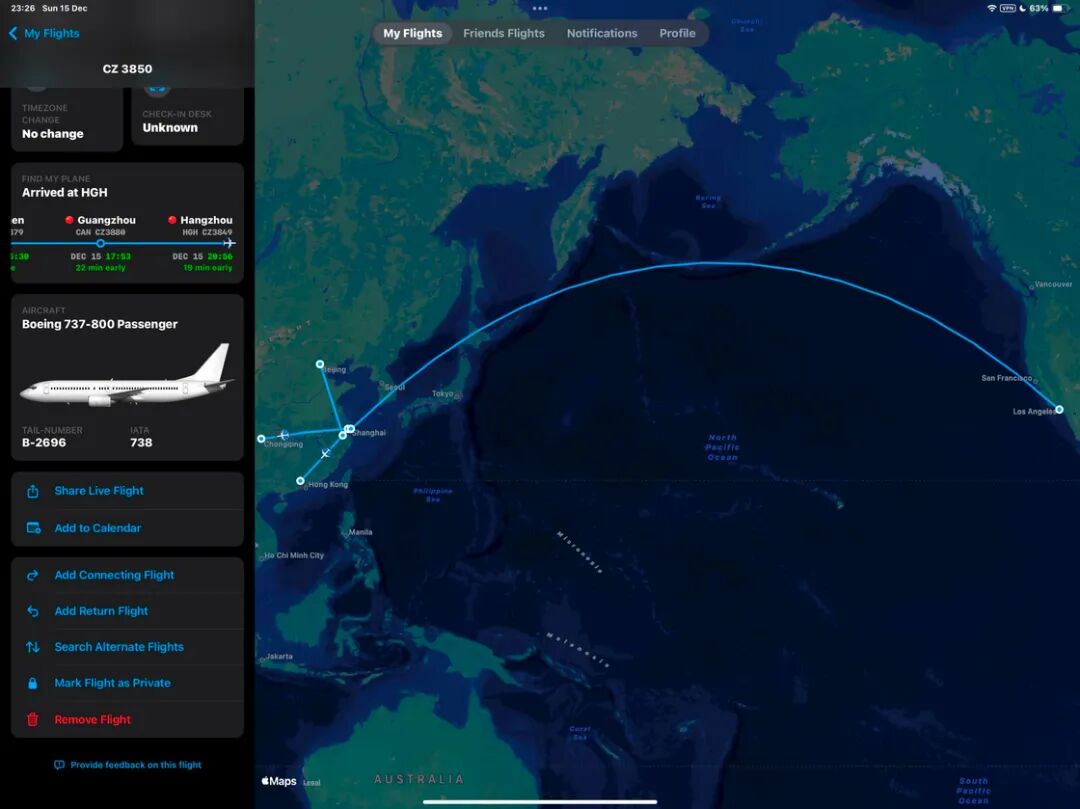Switch to the Friends Flights tab
The width and height of the screenshot is (1080, 809).
pos(503,33)
